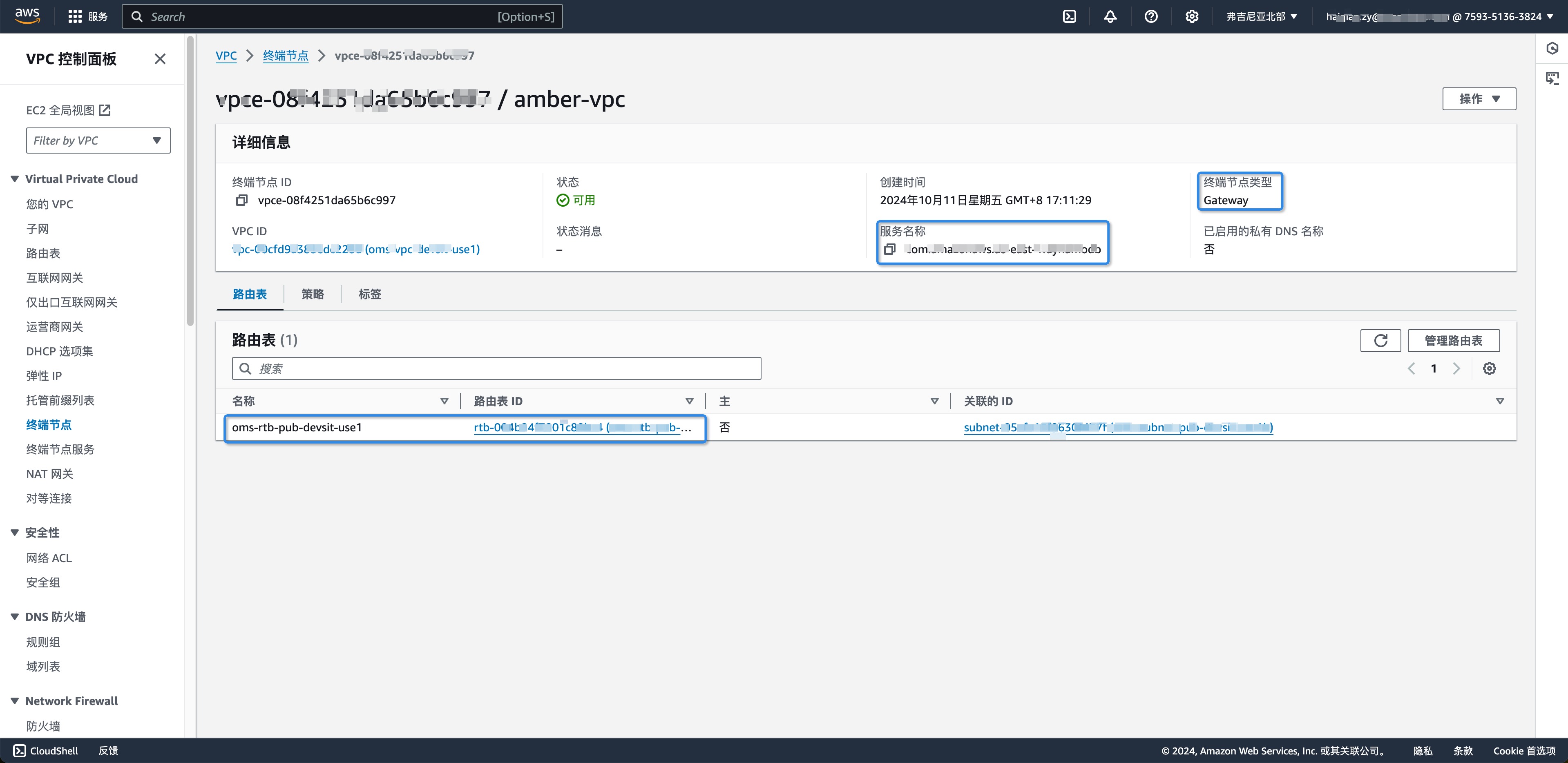Open the help question mark icon
The image size is (1568, 763).
tap(1151, 16)
